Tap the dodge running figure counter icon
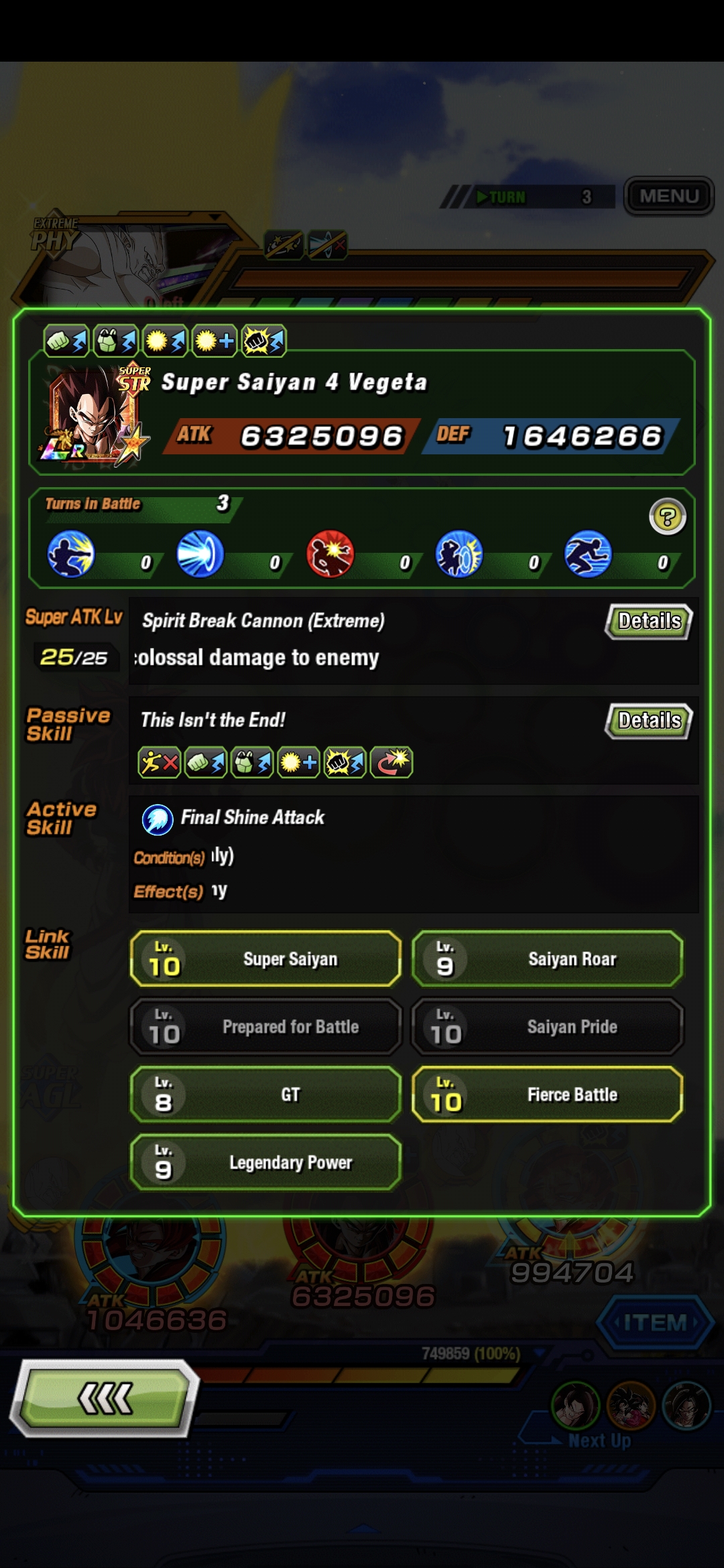Screen dimensions: 724x1568 [588, 553]
